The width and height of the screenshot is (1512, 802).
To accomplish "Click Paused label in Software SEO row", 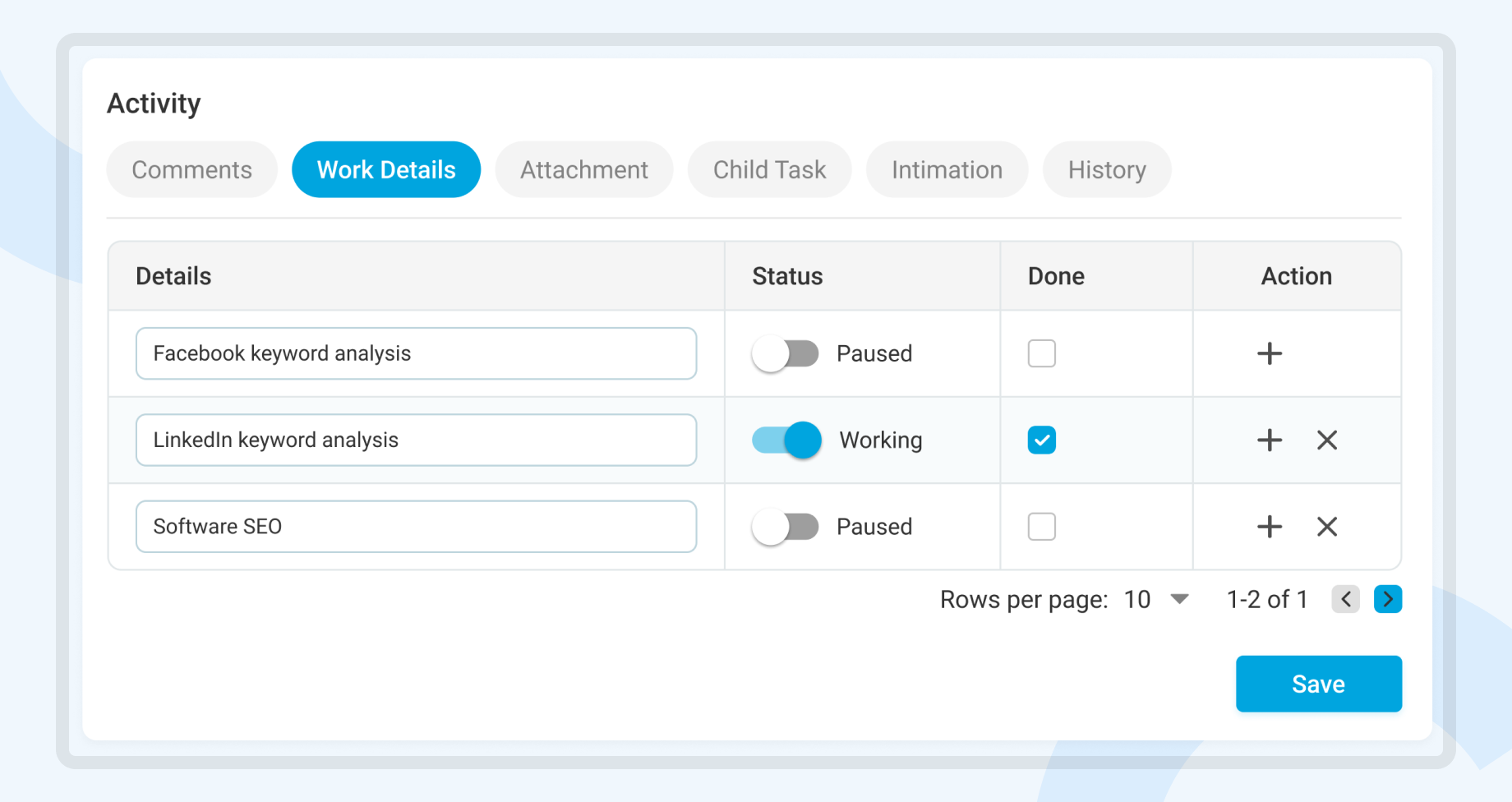I will click(x=874, y=526).
